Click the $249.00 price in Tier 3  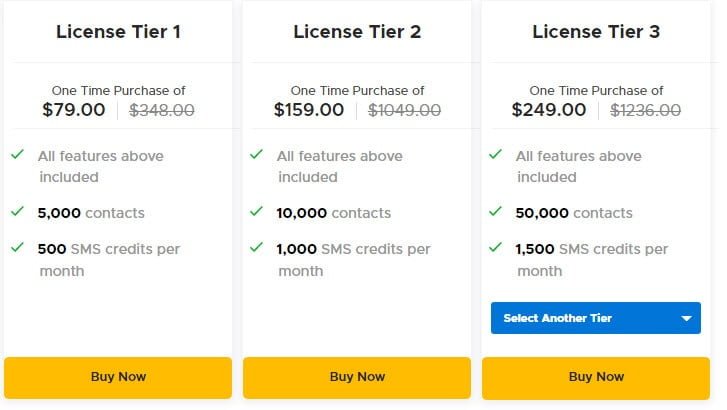tap(549, 110)
